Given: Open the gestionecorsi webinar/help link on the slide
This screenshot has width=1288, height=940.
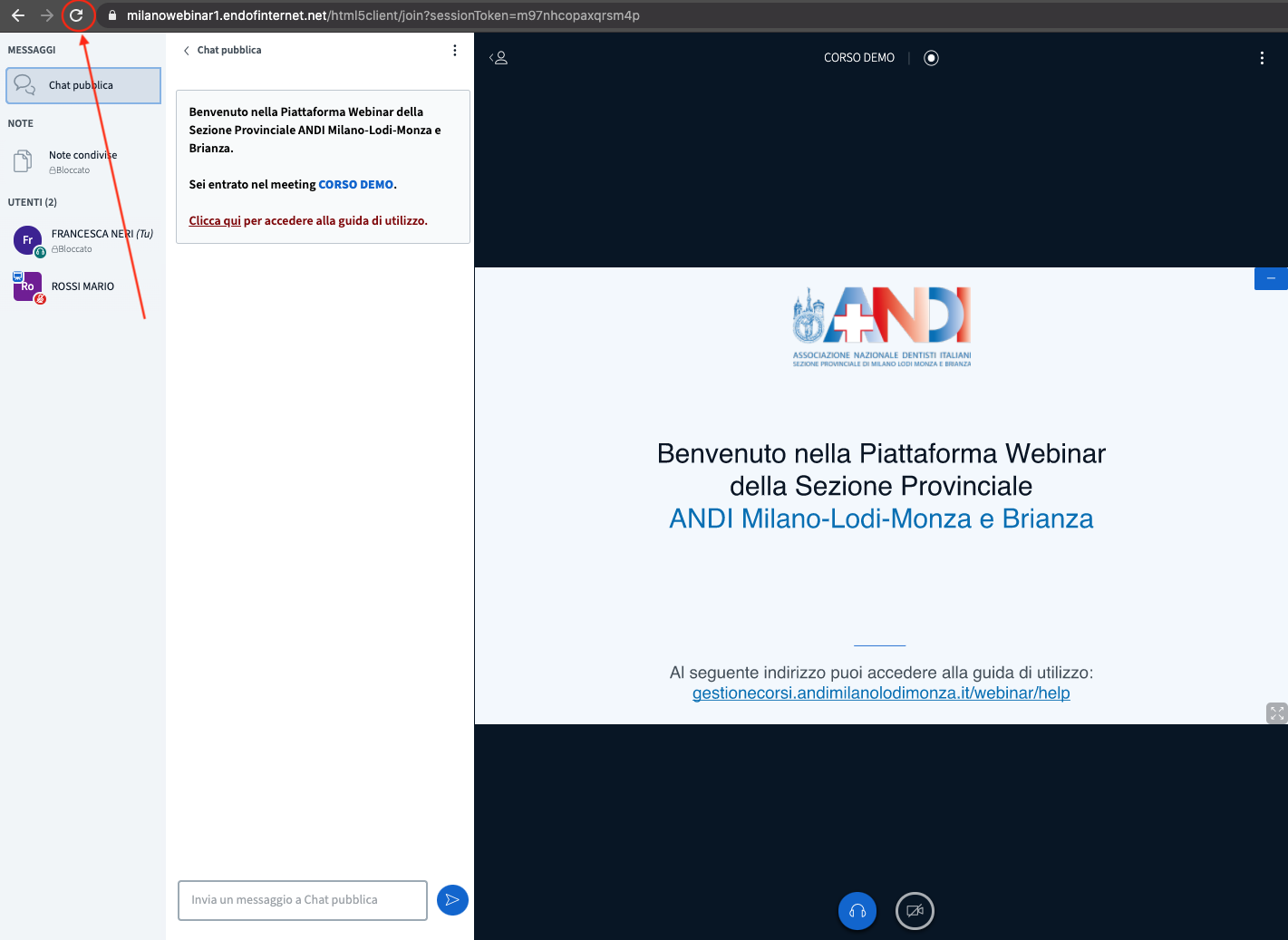Looking at the screenshot, I should (881, 693).
